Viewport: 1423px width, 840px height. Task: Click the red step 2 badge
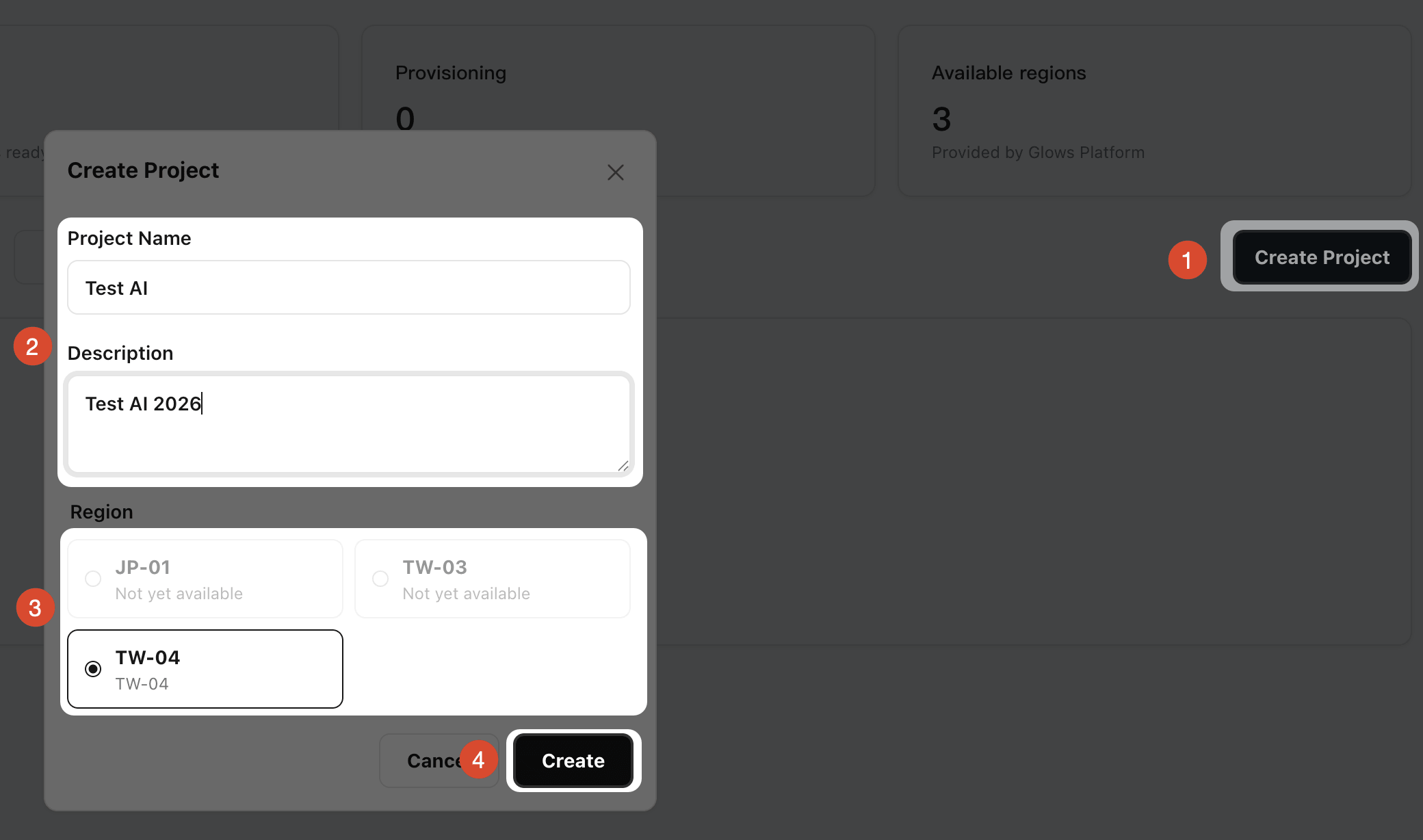click(32, 346)
